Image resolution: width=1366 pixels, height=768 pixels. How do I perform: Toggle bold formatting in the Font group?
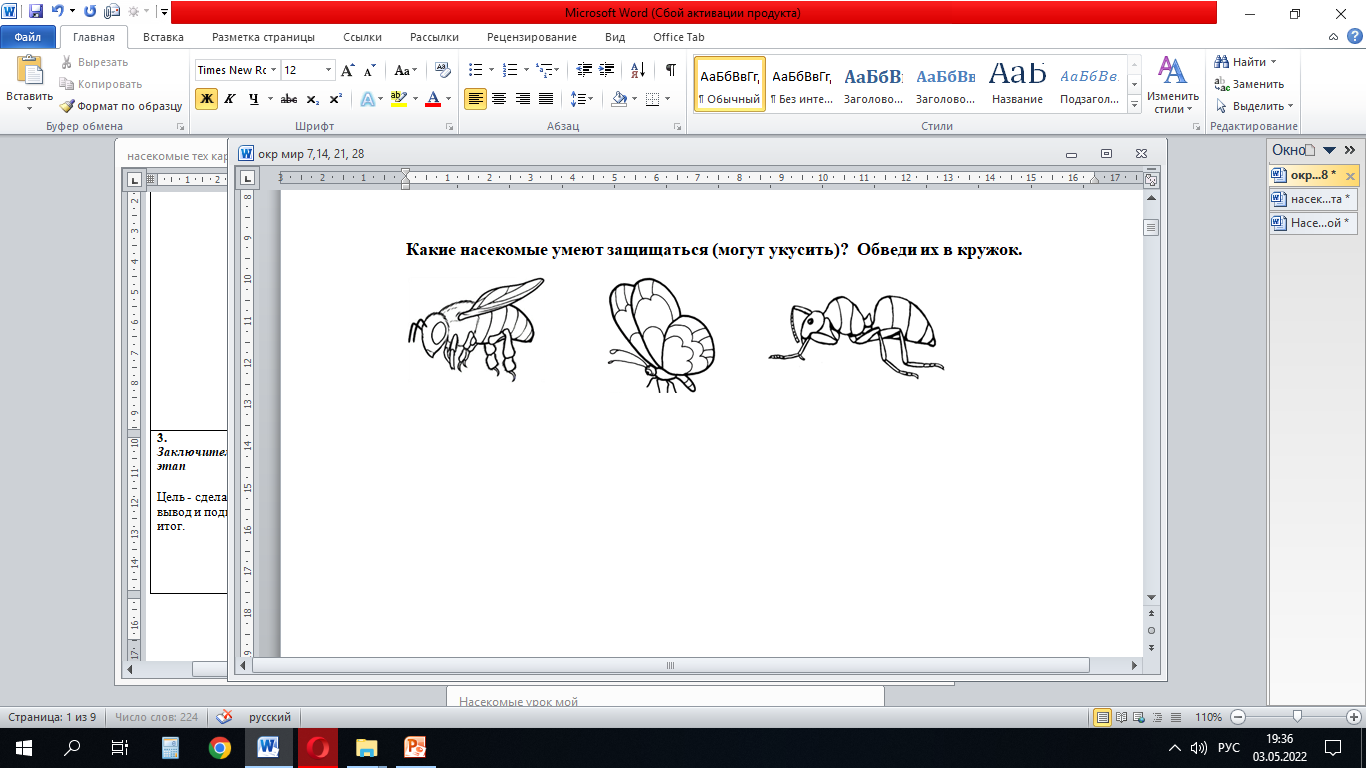tap(206, 99)
